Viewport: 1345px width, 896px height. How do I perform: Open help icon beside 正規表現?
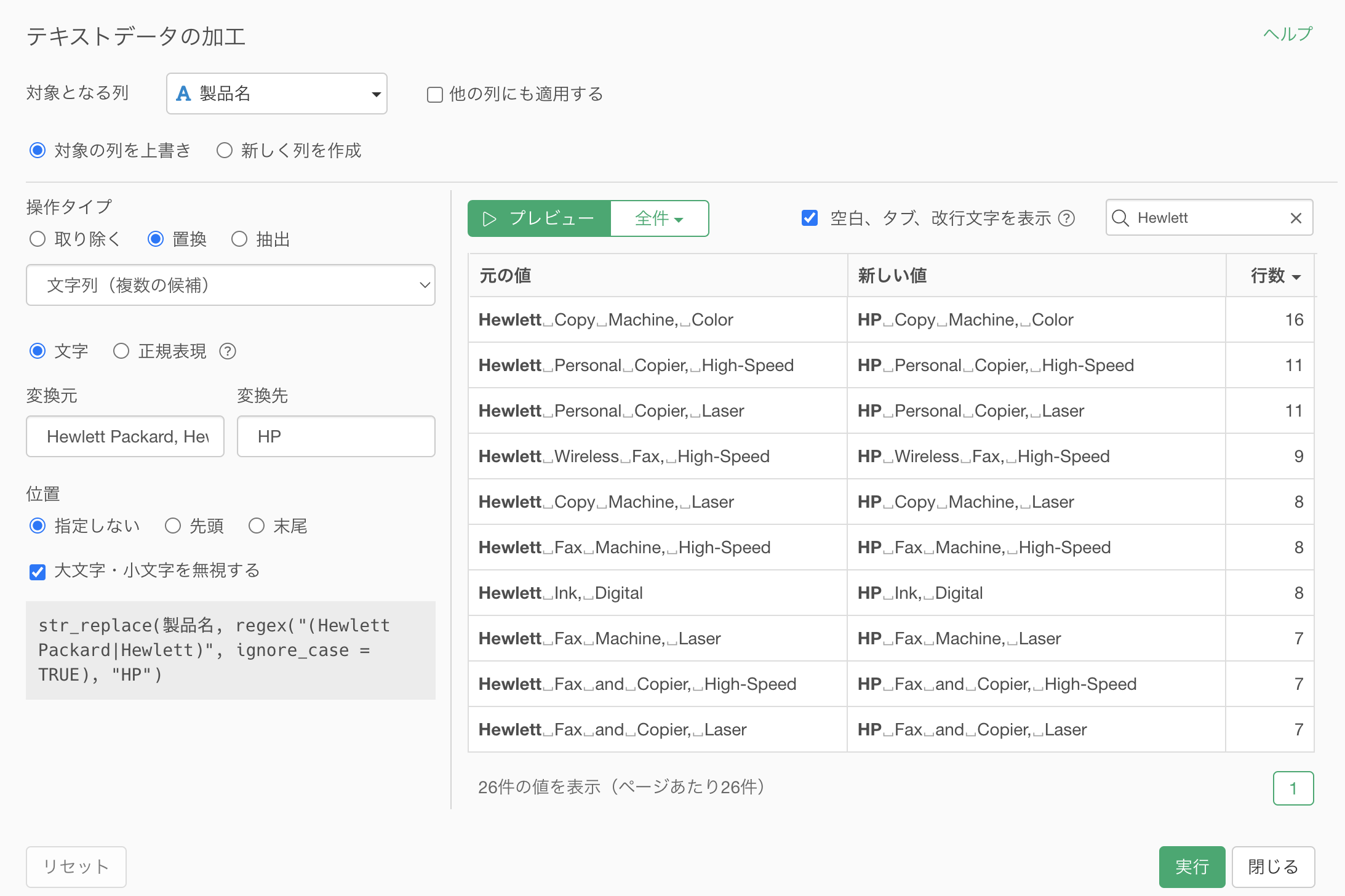228,351
